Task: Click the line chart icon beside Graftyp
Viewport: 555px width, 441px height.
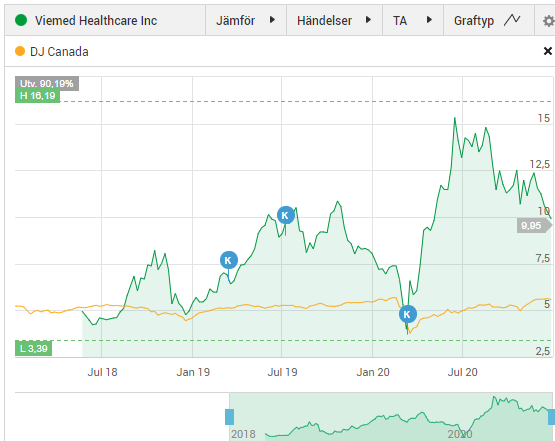Action: pos(512,20)
